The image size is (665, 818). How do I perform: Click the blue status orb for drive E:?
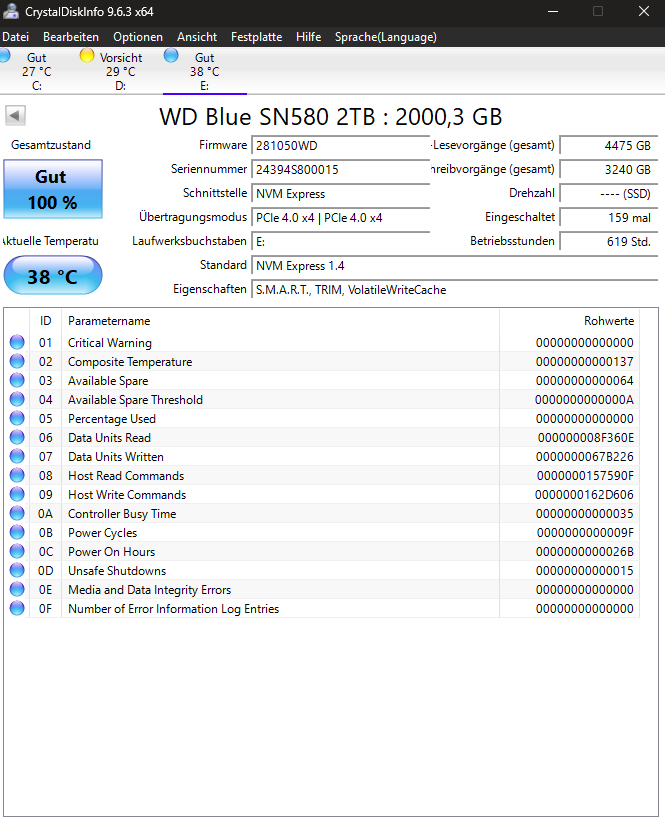coord(171,55)
